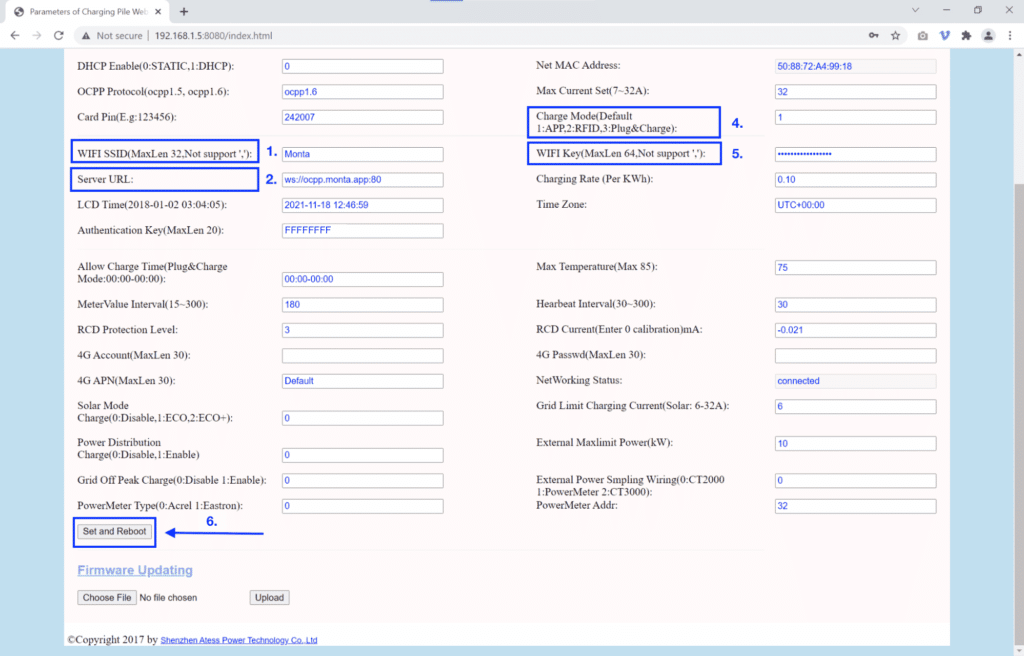Open the Chrome three-dot menu
Viewport: 1024px width, 656px height.
pos(1009,35)
